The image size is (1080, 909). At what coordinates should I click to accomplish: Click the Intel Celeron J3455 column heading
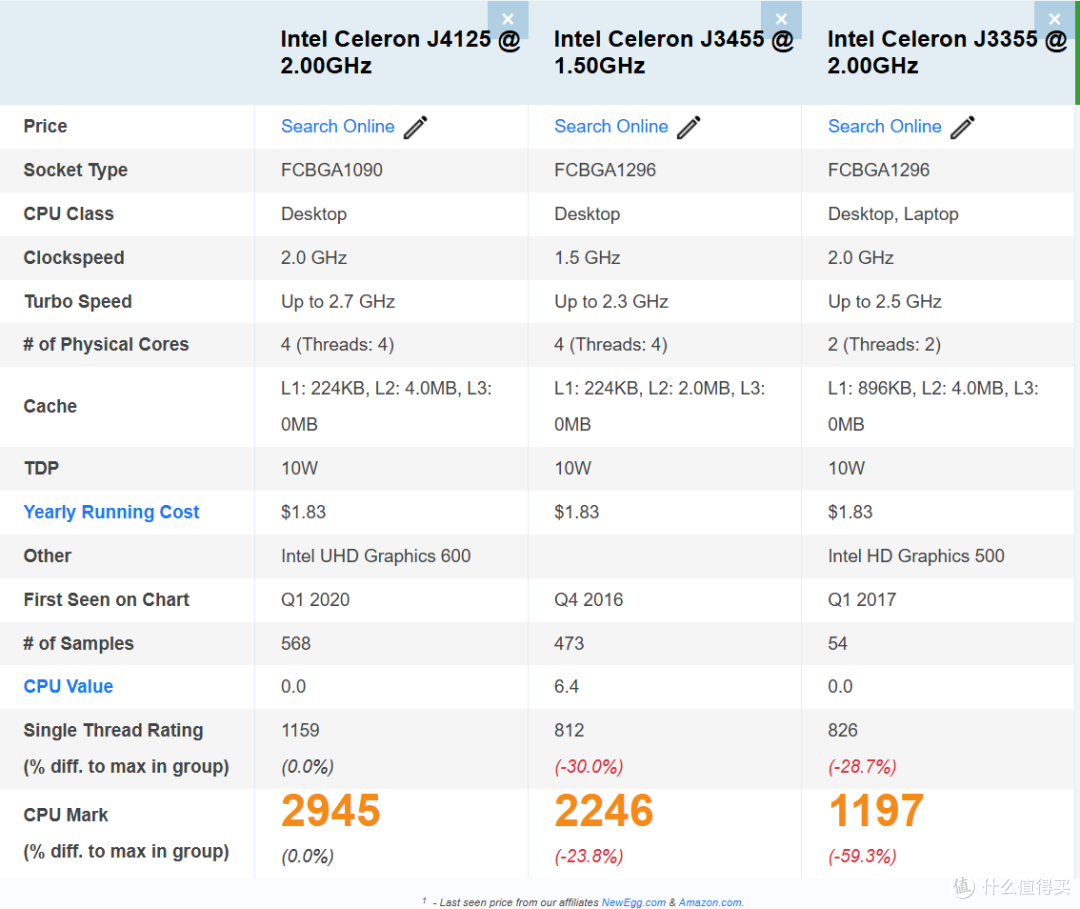tap(673, 53)
